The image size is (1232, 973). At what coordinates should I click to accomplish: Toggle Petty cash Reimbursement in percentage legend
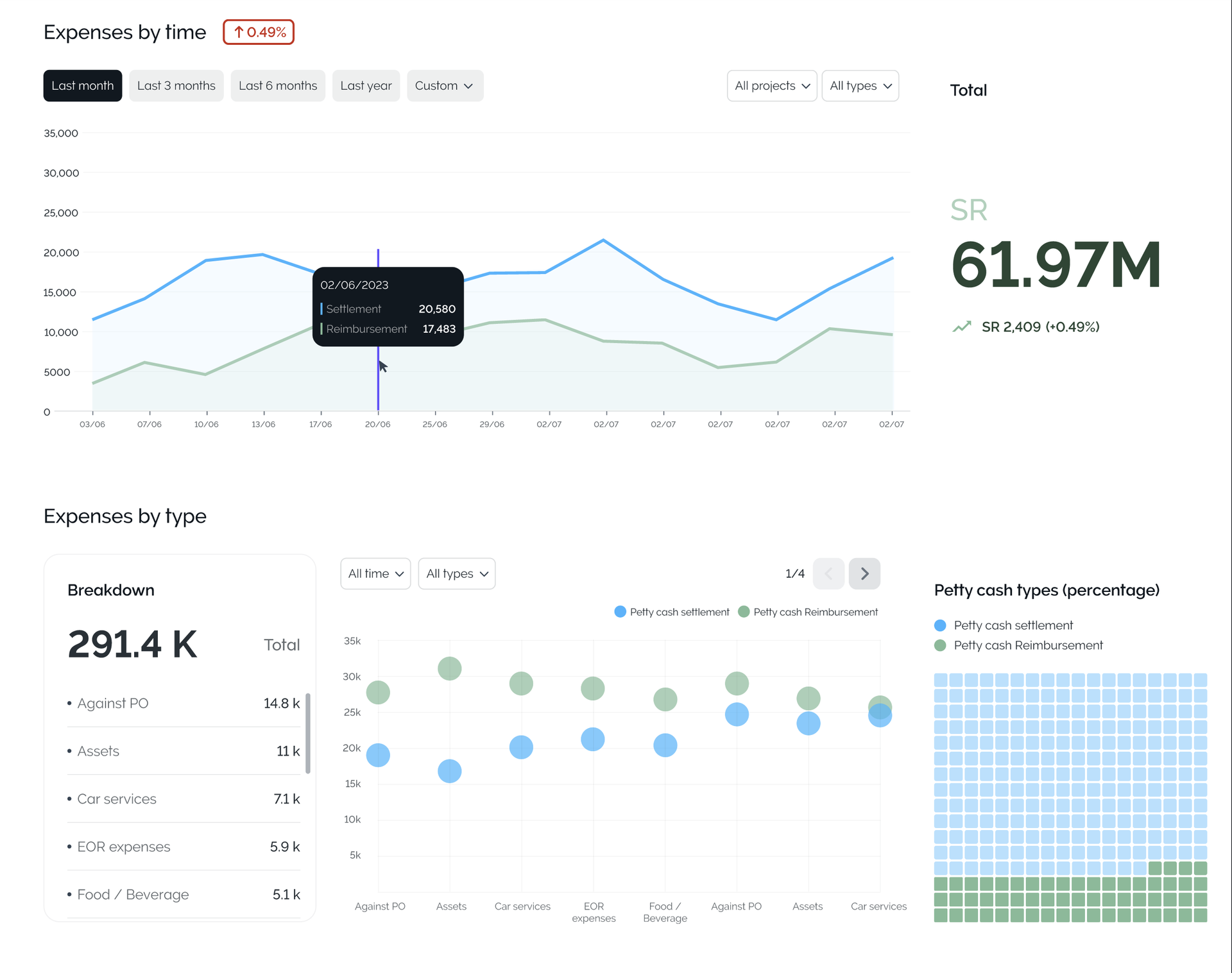[940, 645]
